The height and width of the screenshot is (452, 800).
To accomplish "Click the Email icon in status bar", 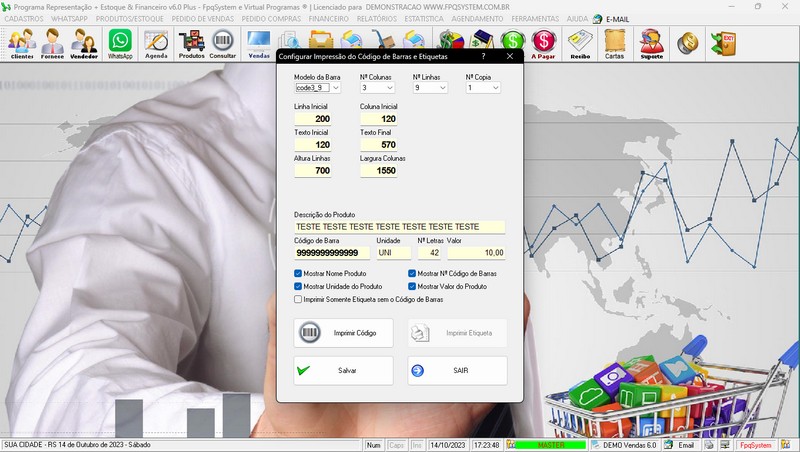I will click(668, 445).
